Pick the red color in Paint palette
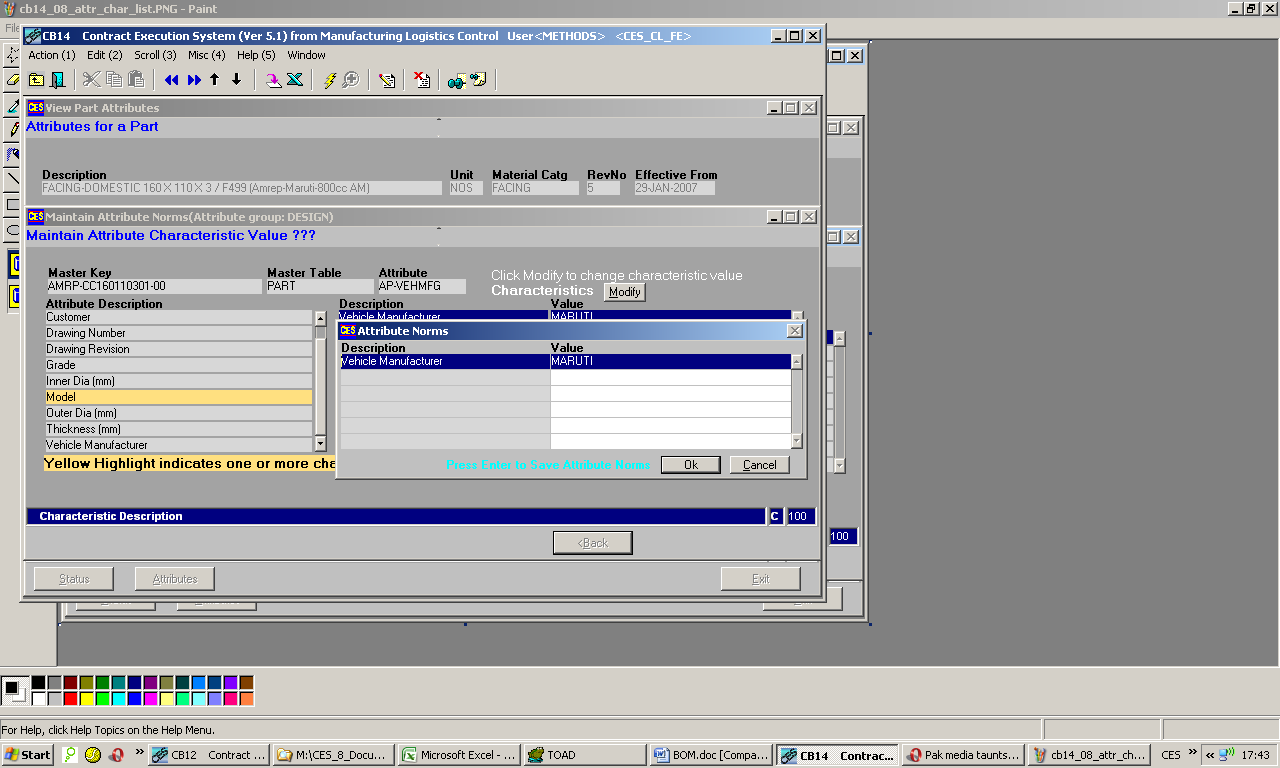The image size is (1280, 768). pos(71,699)
